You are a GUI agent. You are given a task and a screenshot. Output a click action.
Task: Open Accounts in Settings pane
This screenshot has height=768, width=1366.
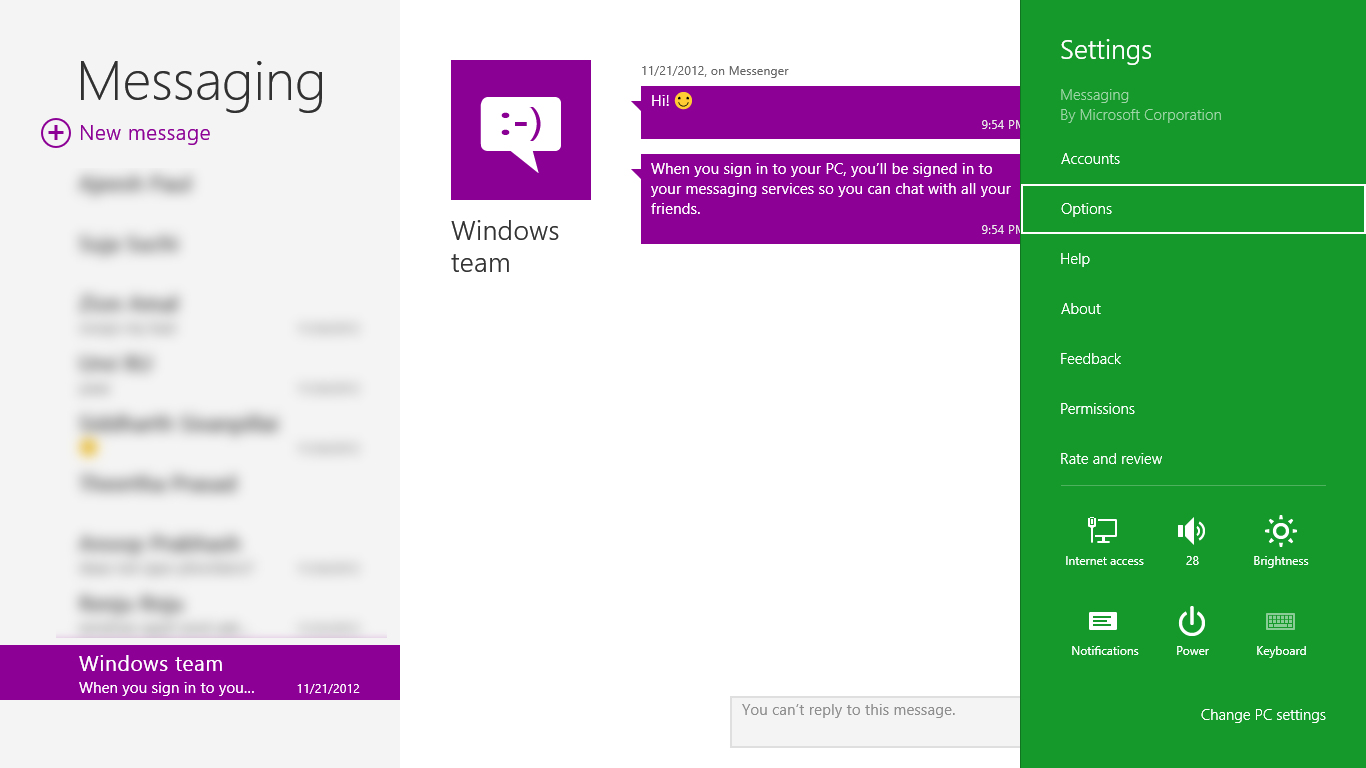1193,159
